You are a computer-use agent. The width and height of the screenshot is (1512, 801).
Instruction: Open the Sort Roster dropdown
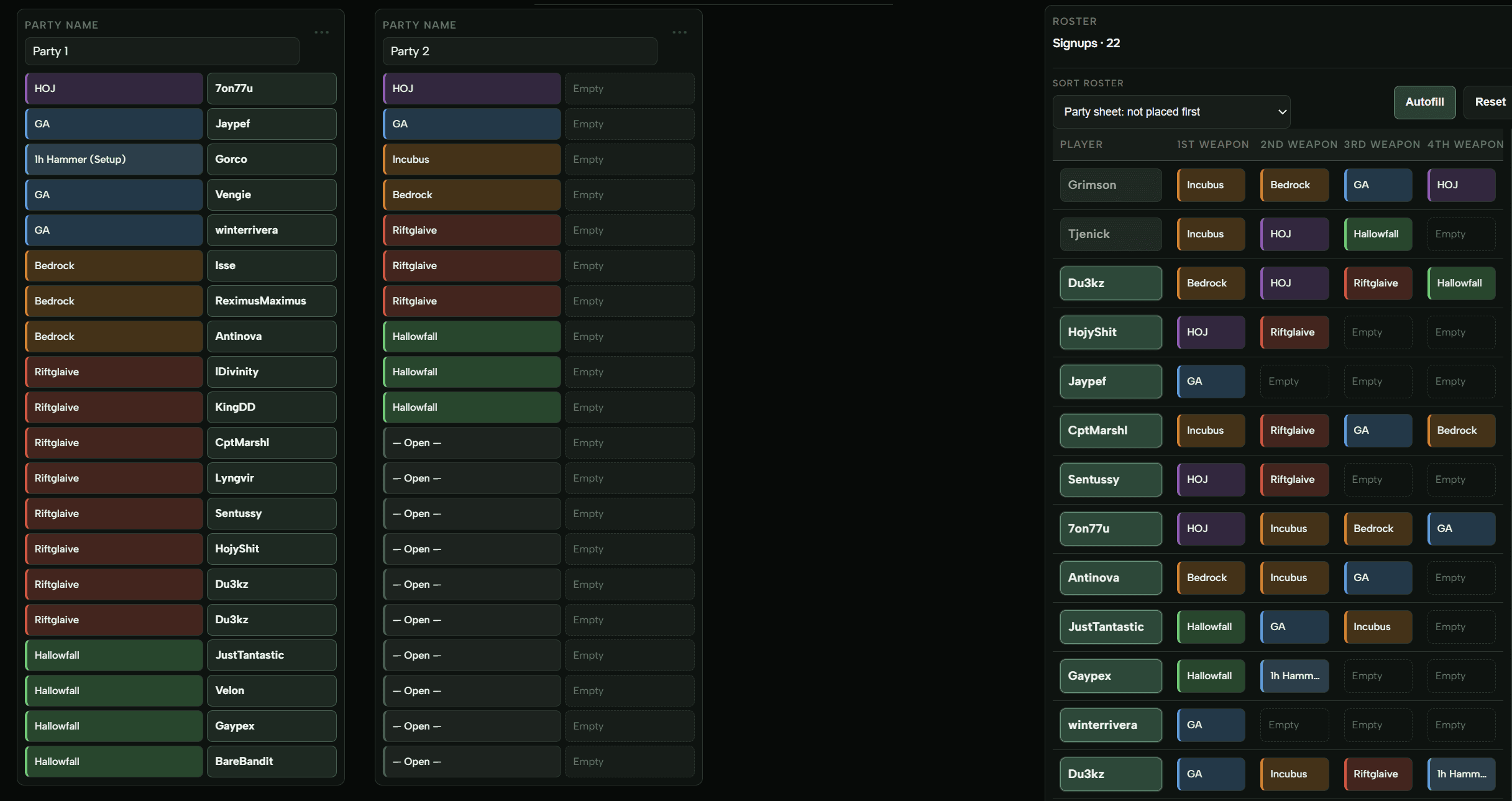(1171, 112)
